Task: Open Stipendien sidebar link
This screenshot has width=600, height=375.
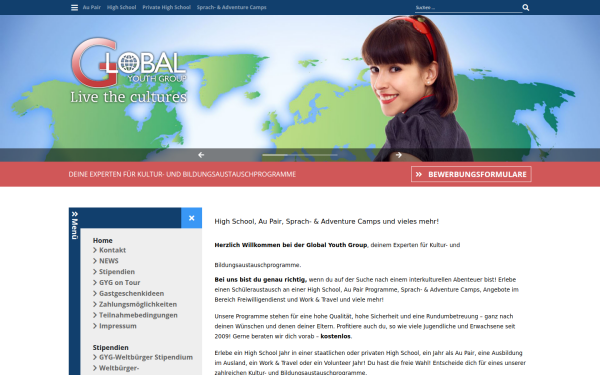Action: pyautogui.click(x=117, y=272)
